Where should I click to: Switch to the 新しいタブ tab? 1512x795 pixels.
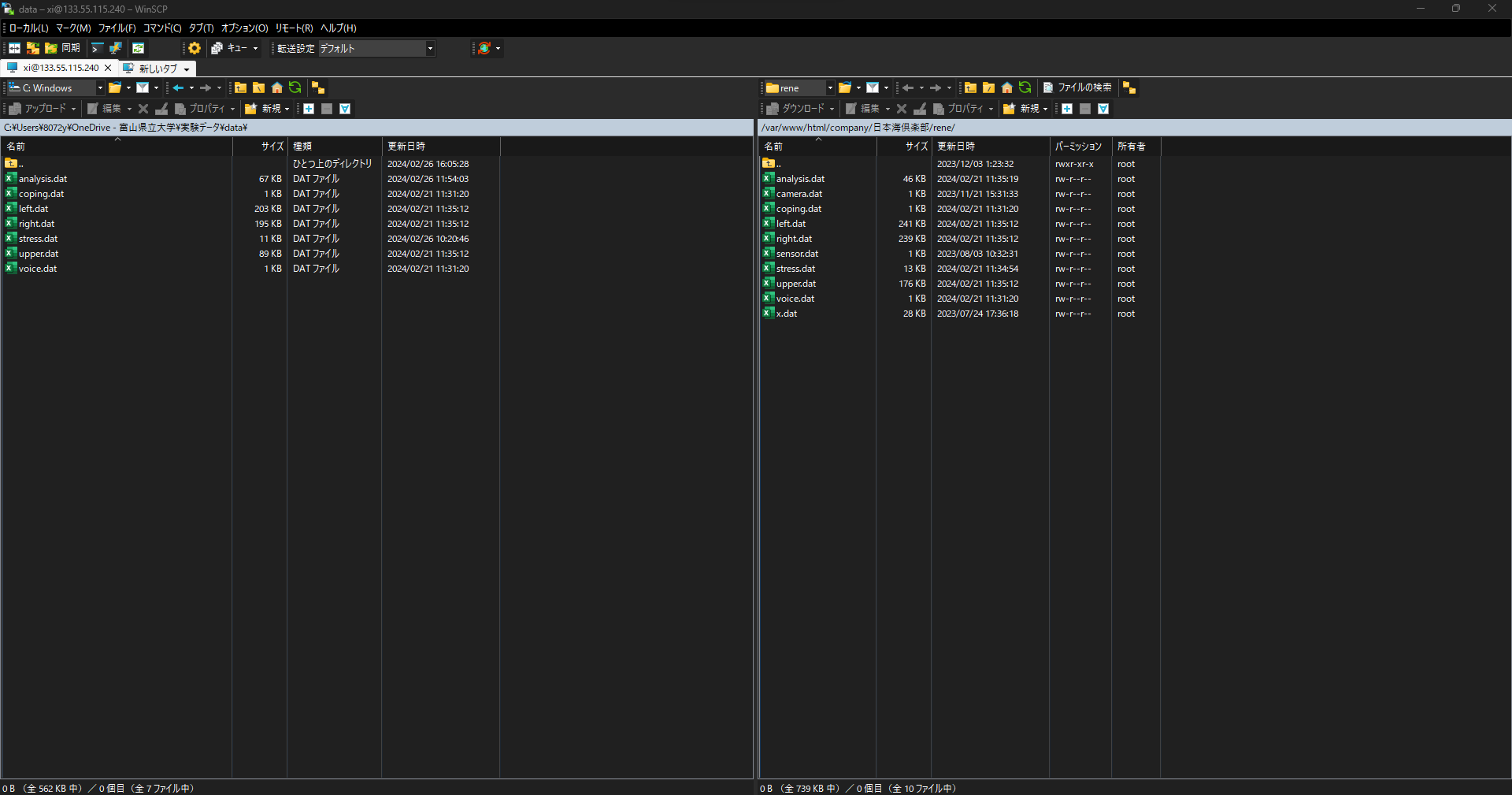pyautogui.click(x=157, y=69)
